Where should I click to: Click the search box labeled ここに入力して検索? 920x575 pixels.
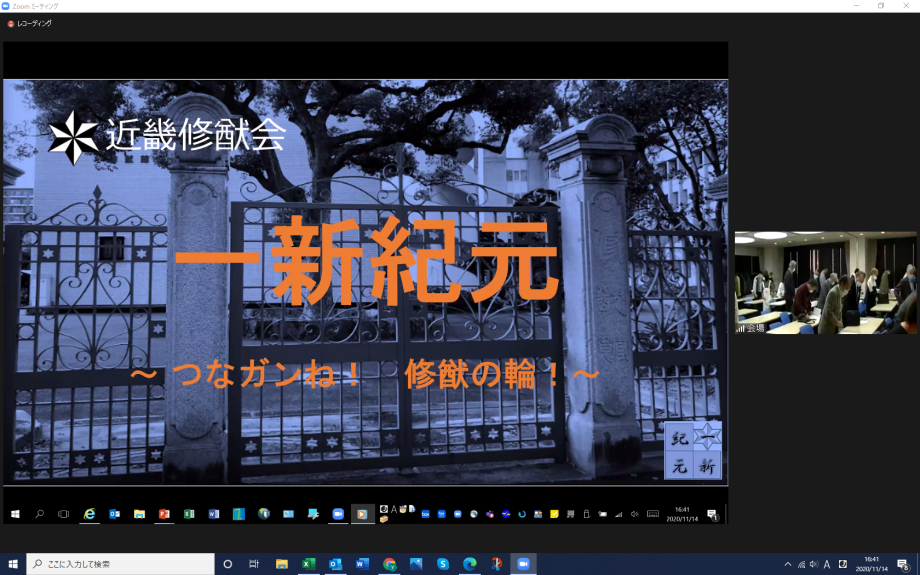[120, 564]
